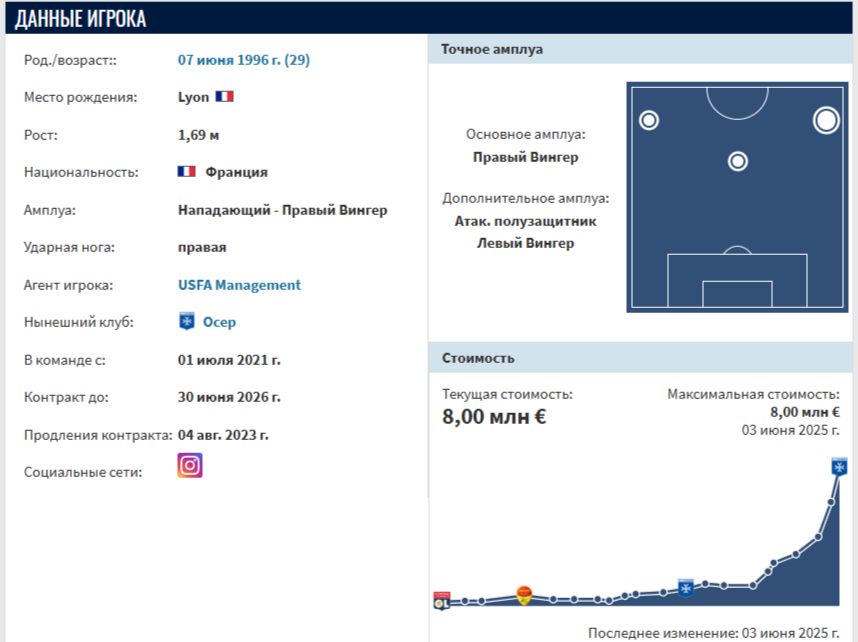Select the left winger position marker on pitch
Viewport: 858px width, 642px height.
click(x=649, y=120)
